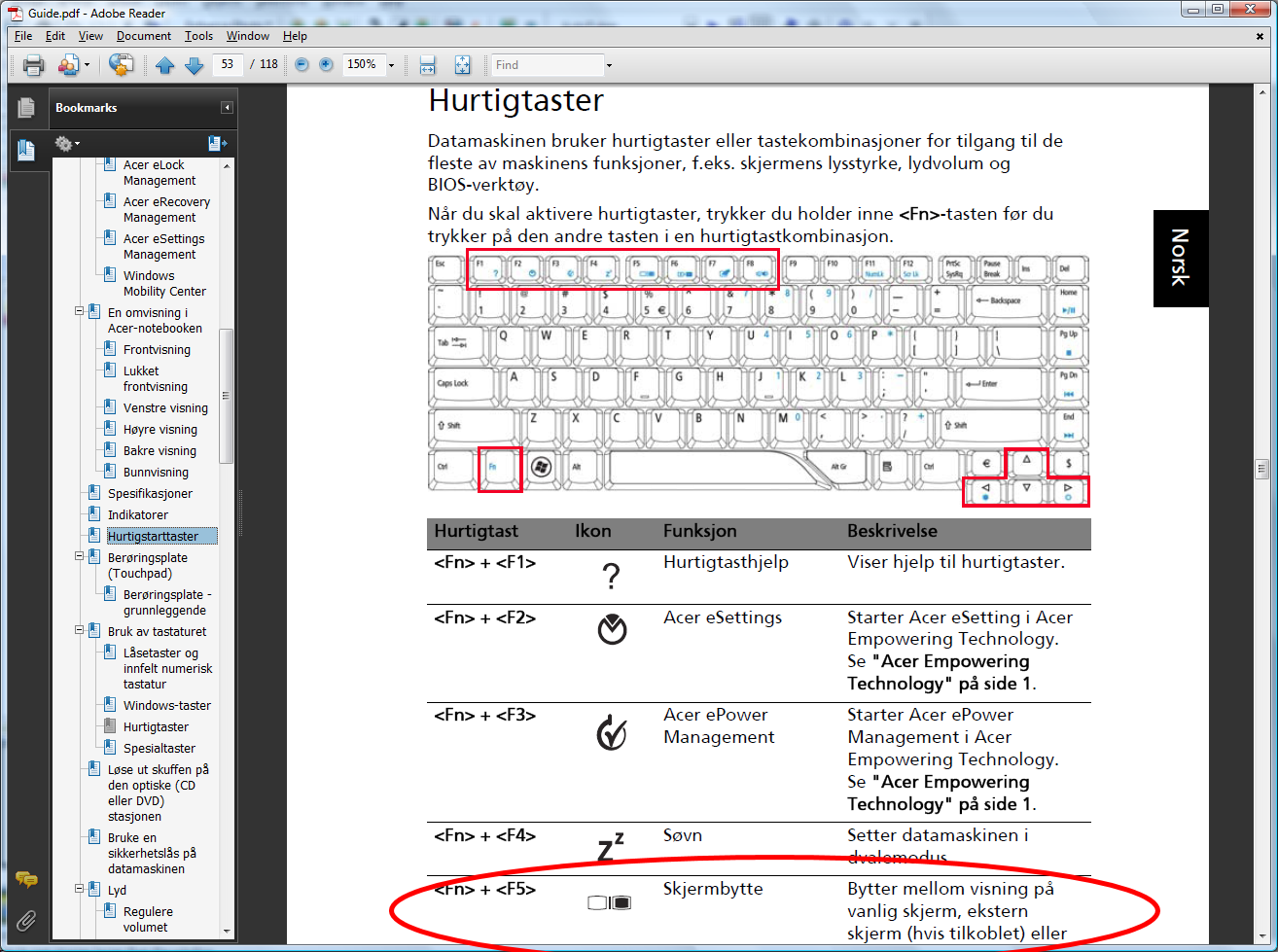The width and height of the screenshot is (1278, 952).
Task: Click the Collaborate people icon in the toolbar
Action: [68, 65]
